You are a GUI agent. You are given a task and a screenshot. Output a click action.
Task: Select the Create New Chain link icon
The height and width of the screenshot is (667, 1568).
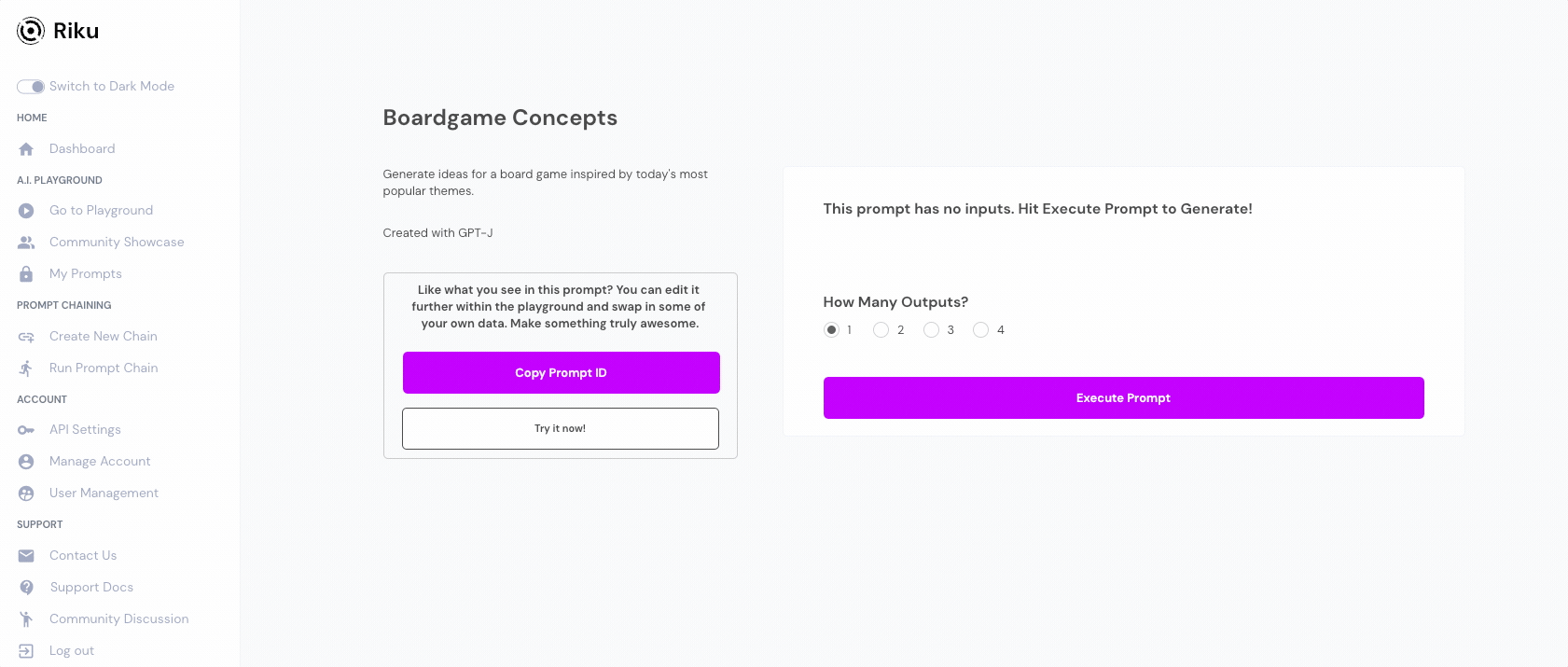coord(26,336)
